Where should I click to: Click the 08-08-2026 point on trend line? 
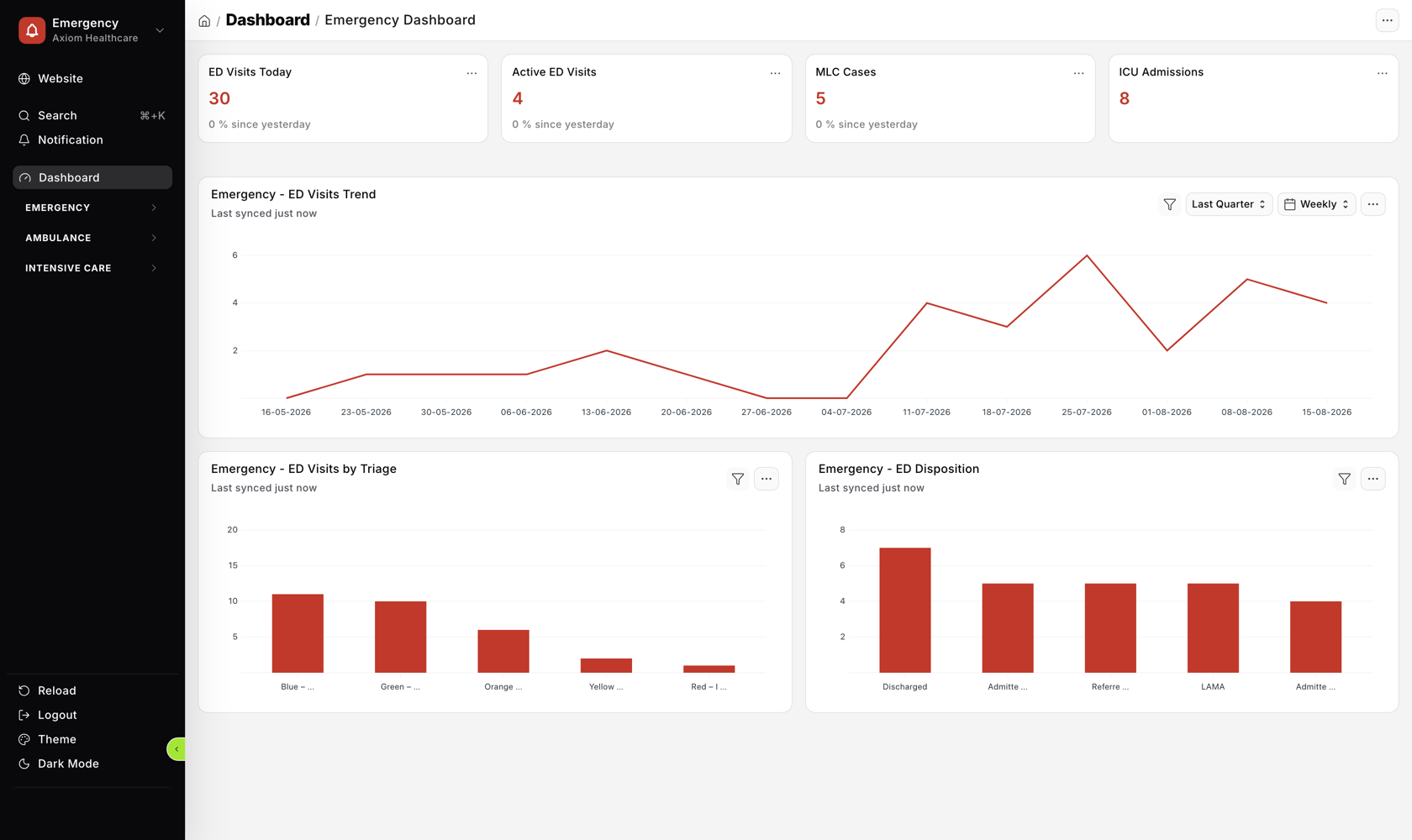click(1247, 279)
